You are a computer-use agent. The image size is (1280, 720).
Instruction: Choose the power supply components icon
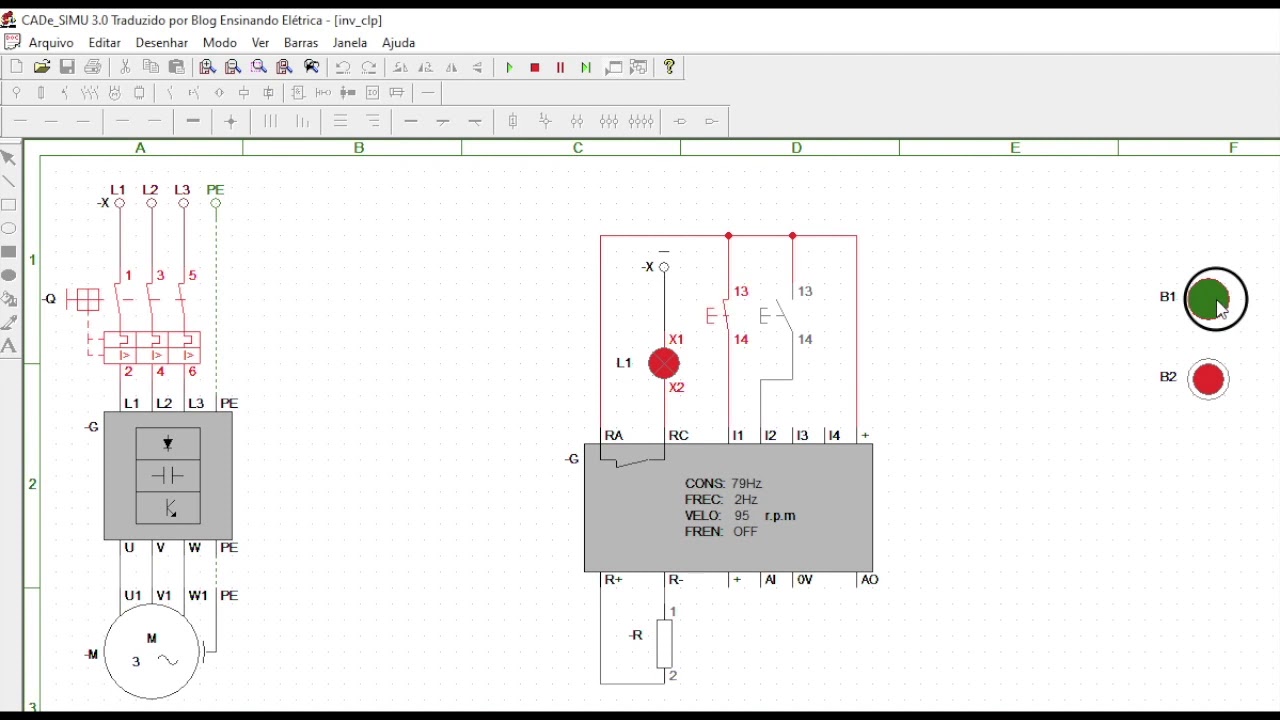click(x=17, y=93)
